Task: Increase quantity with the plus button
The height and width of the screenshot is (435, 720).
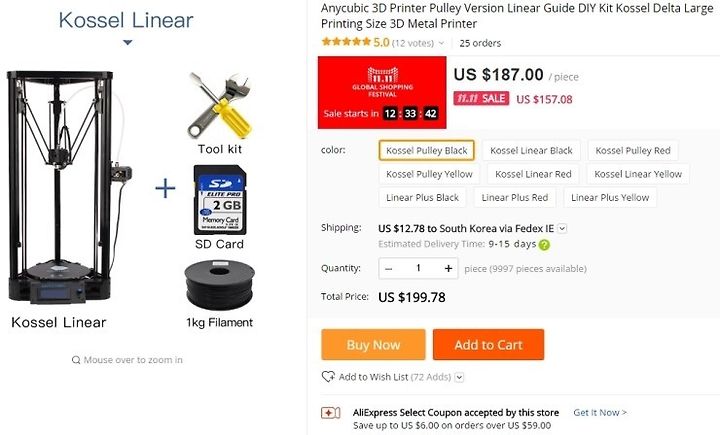Action: coord(448,268)
